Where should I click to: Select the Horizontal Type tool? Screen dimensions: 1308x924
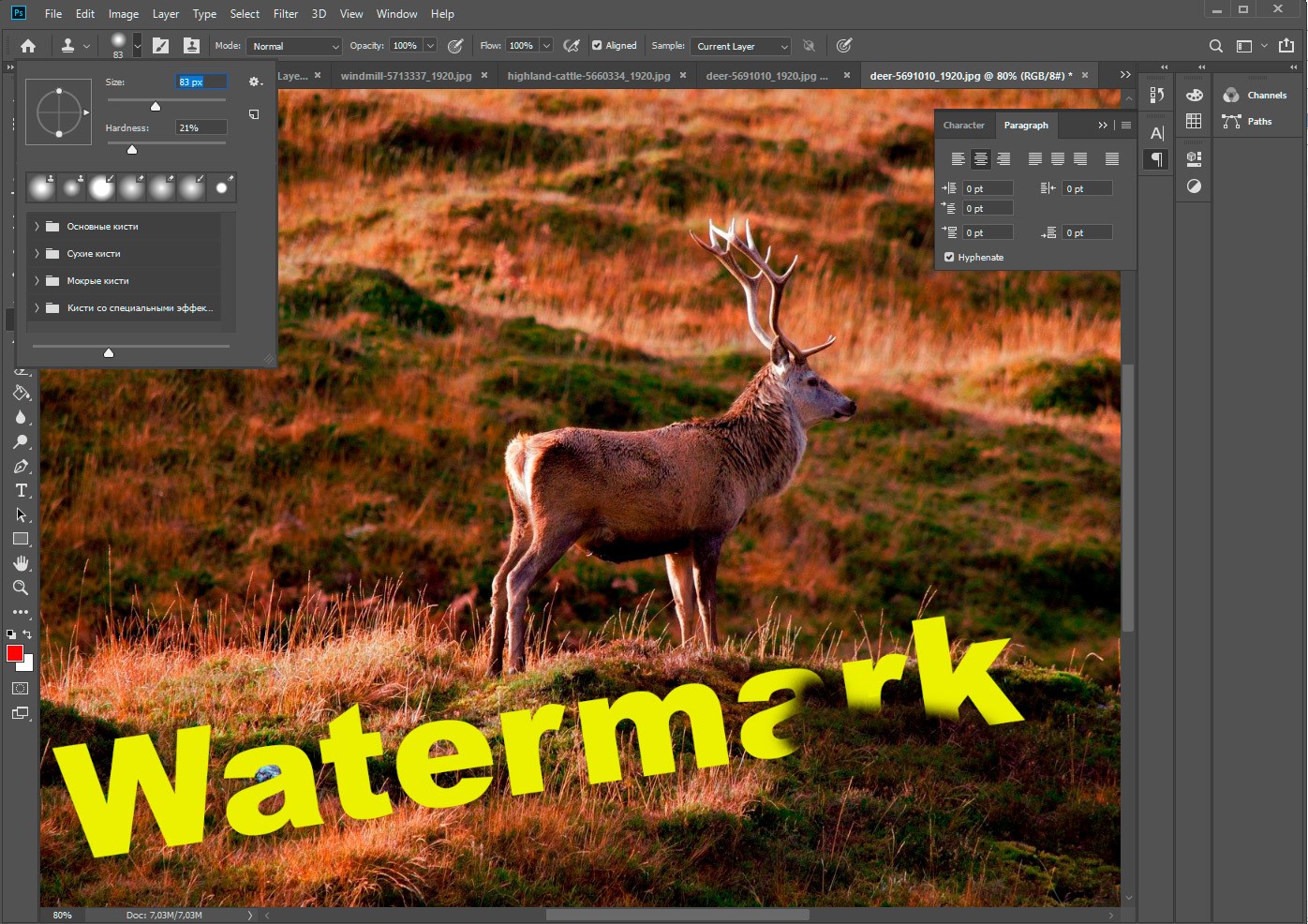coord(21,491)
